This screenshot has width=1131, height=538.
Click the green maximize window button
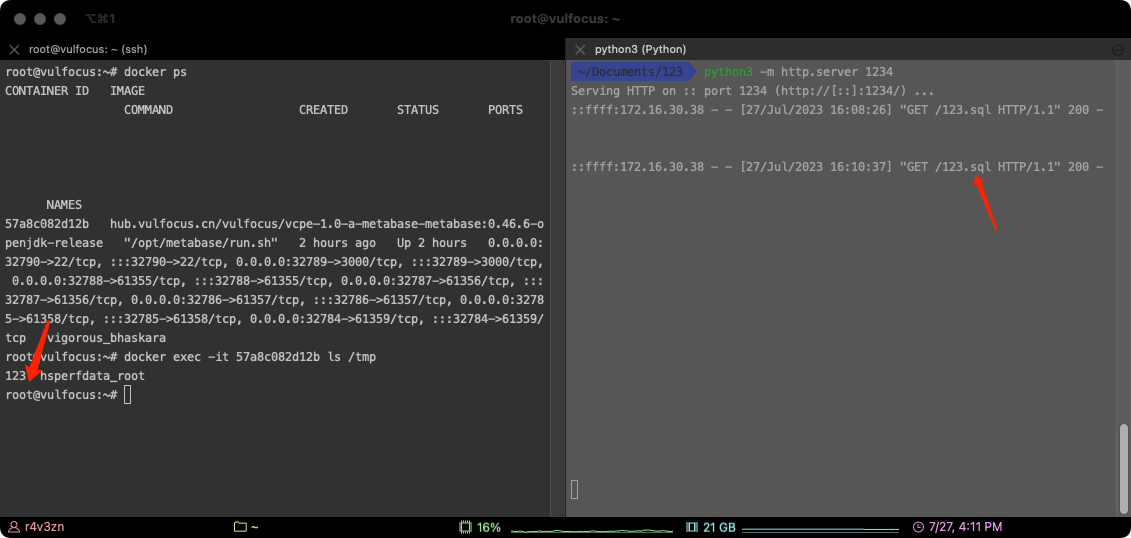click(60, 19)
